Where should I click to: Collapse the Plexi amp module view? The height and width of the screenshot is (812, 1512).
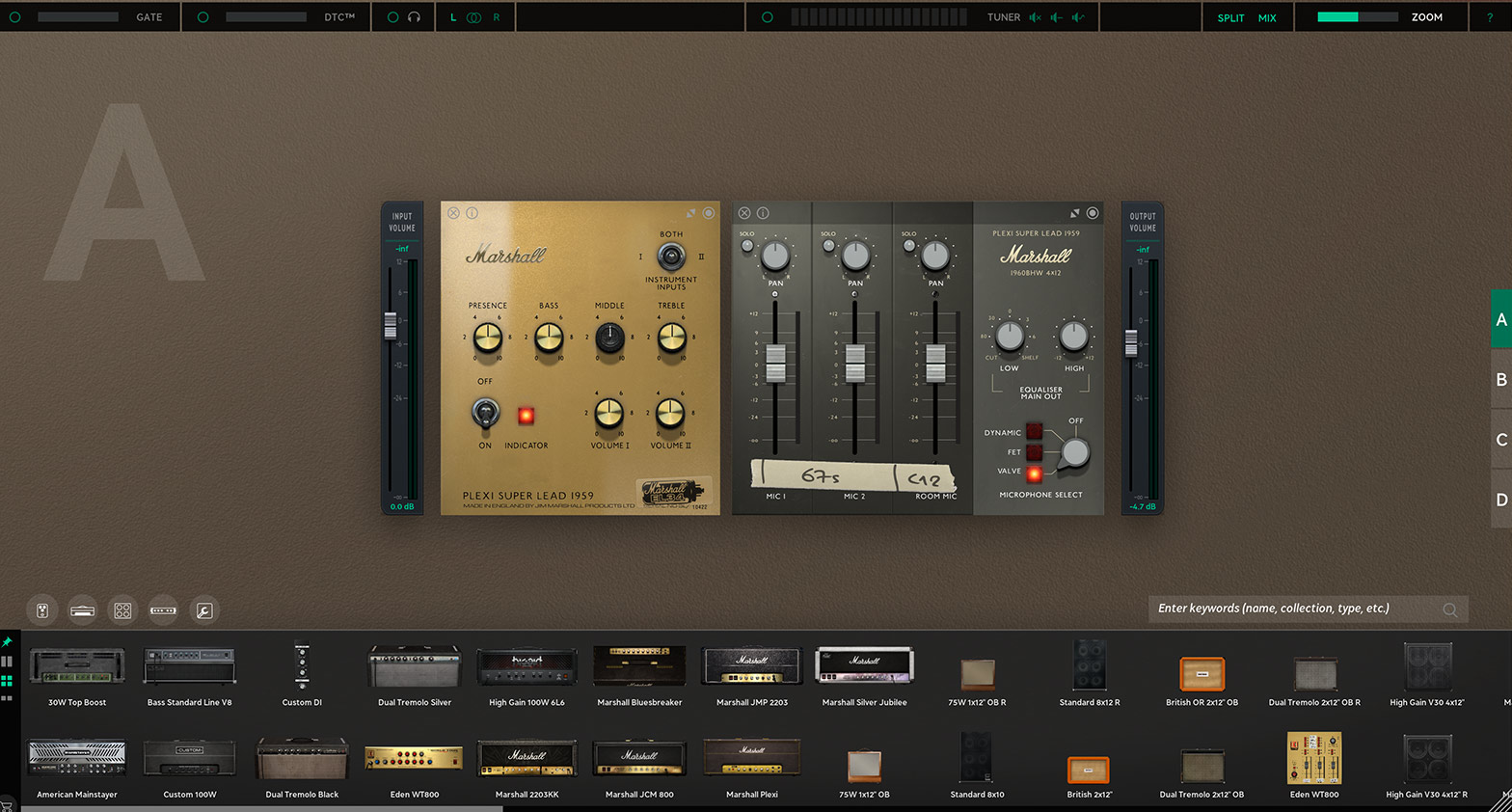pyautogui.click(x=690, y=213)
